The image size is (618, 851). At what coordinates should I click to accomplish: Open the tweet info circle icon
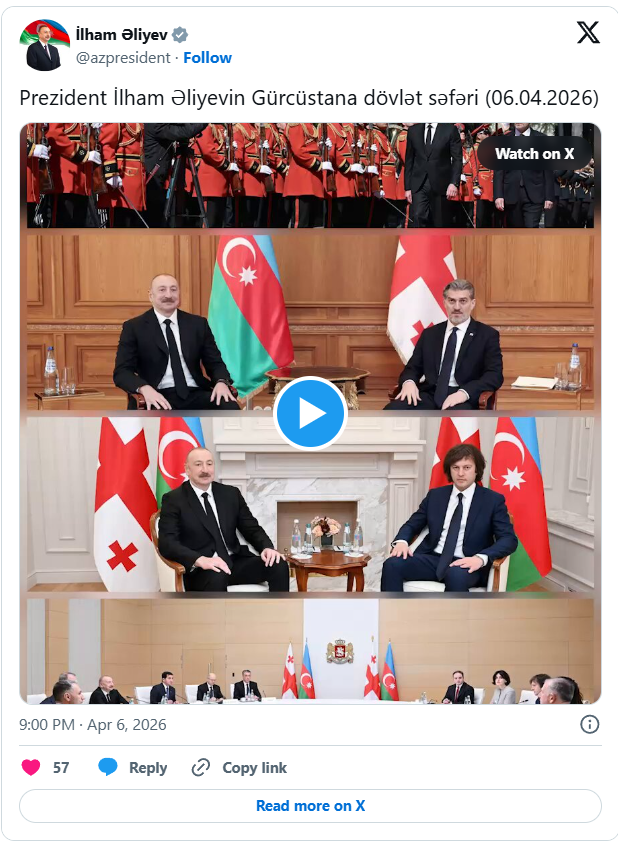pos(589,725)
